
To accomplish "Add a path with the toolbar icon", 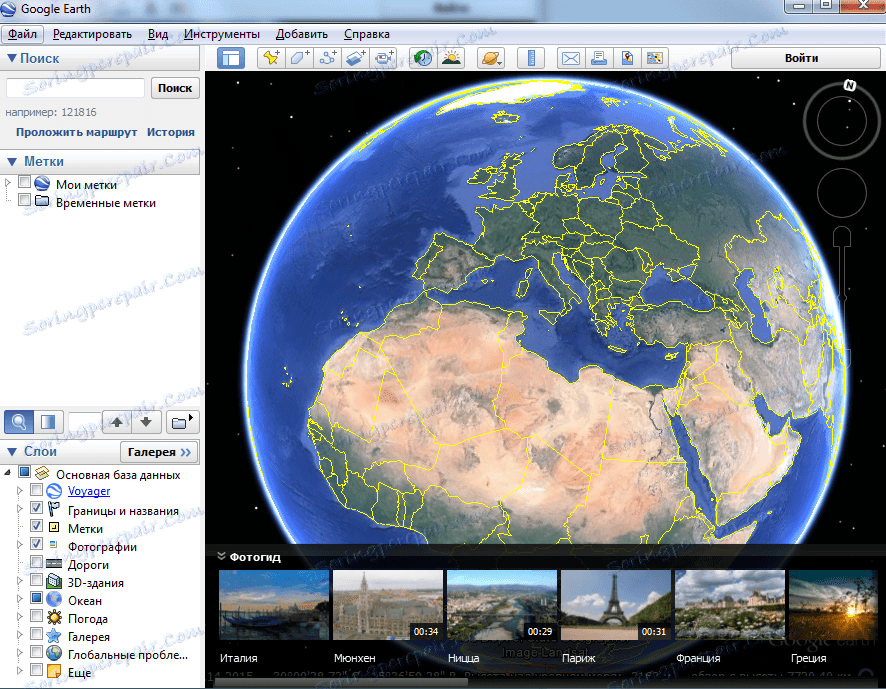I will coord(328,58).
